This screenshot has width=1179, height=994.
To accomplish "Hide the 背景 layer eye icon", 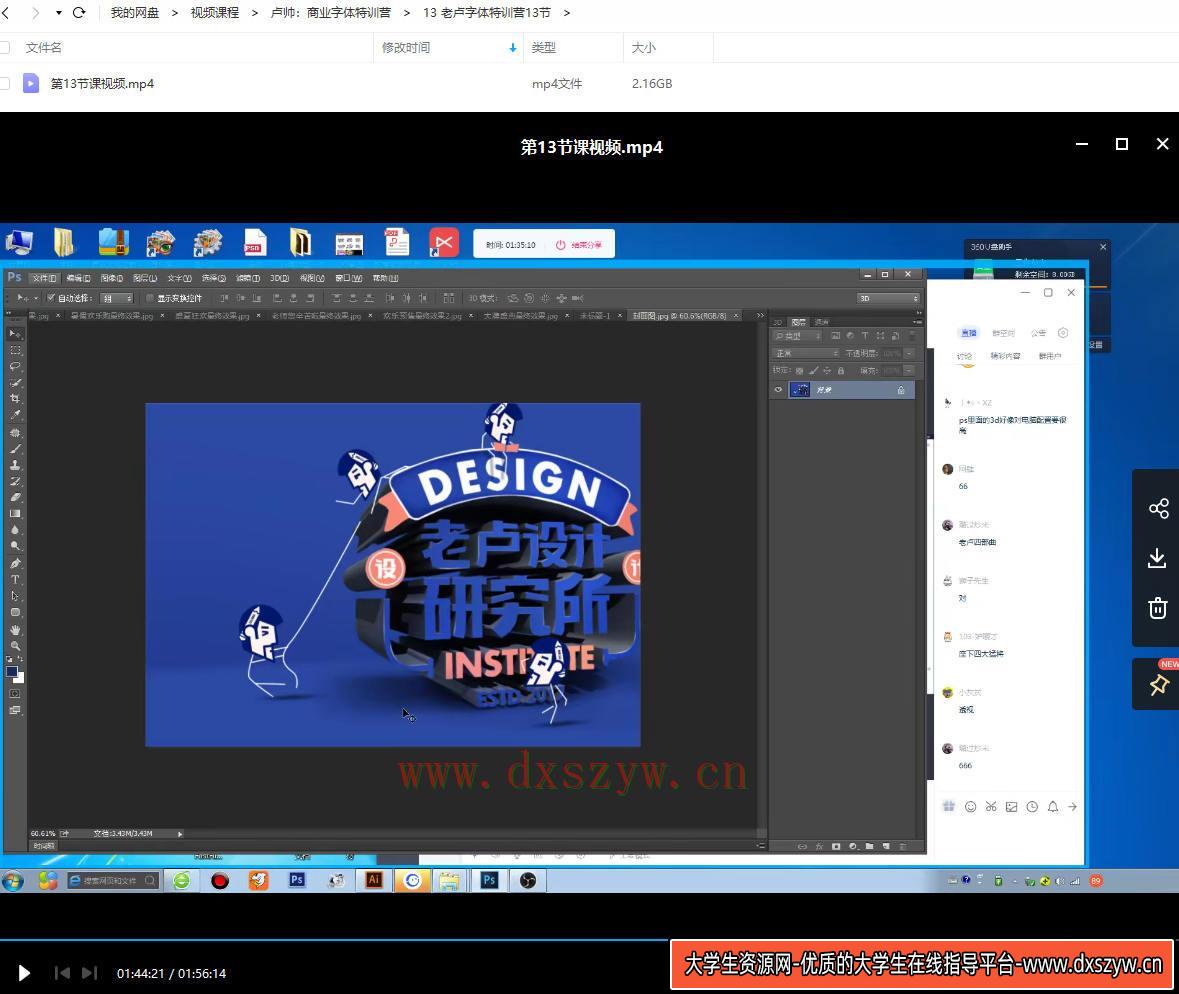I will point(778,389).
